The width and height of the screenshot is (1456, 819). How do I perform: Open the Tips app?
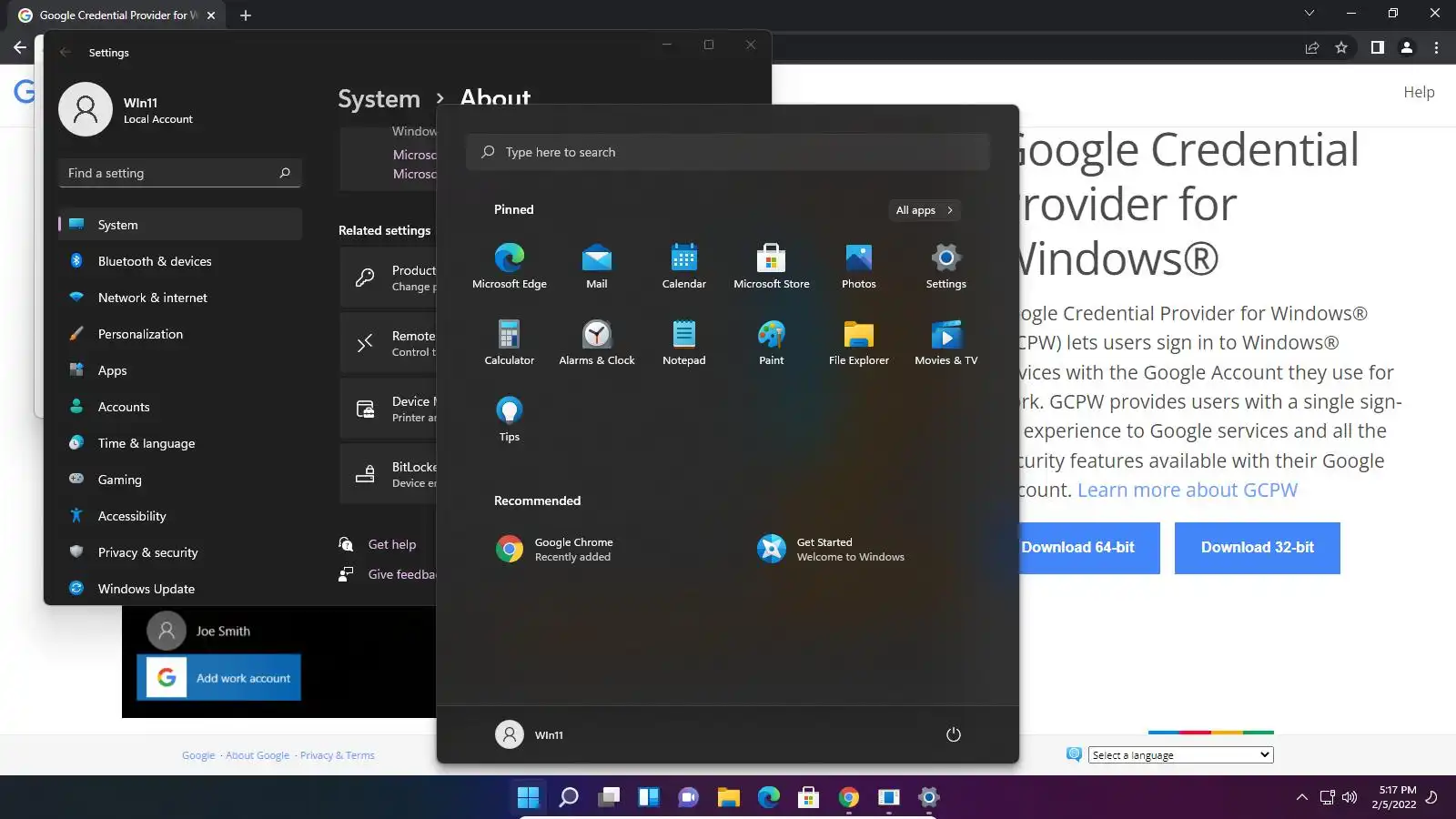[x=510, y=419]
